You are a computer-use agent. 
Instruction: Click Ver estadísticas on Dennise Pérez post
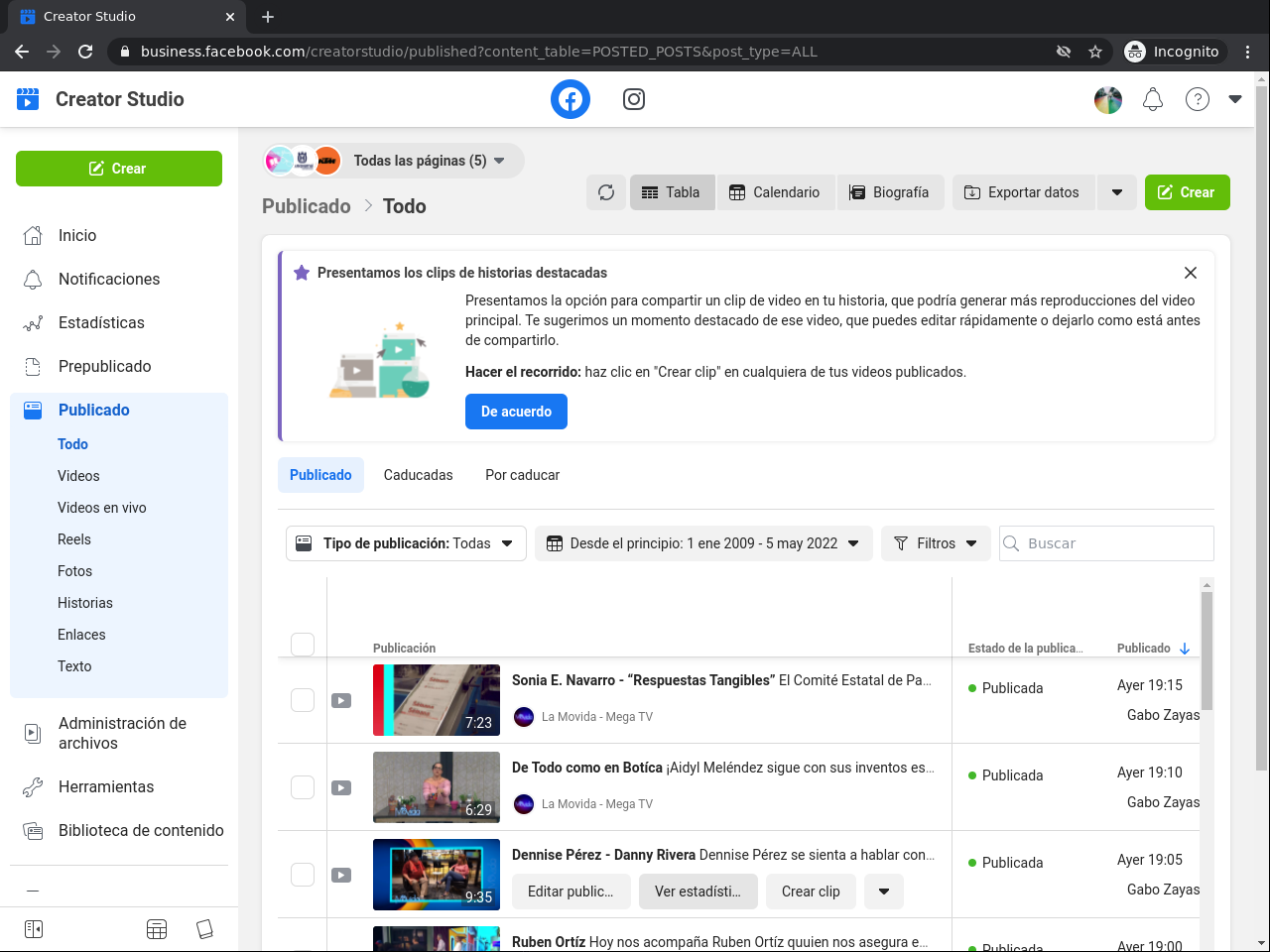[x=698, y=892]
